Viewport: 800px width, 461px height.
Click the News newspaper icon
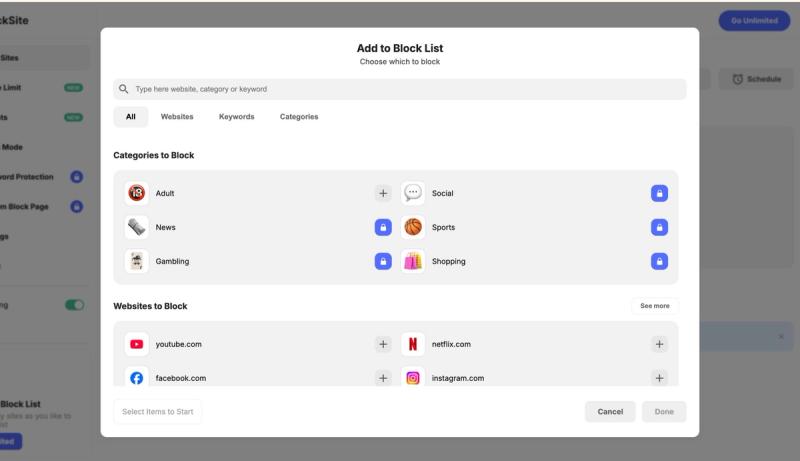[x=136, y=227]
